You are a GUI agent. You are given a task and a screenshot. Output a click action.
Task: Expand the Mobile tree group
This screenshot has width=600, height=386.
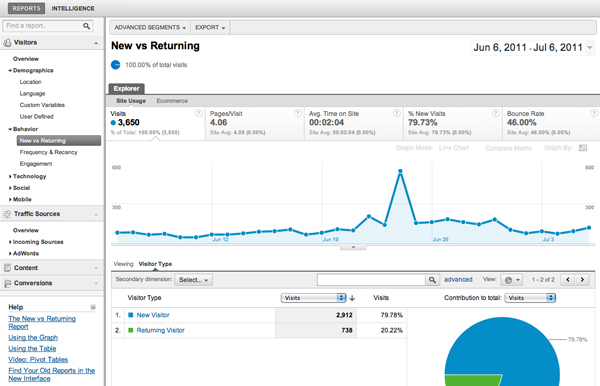click(10, 199)
